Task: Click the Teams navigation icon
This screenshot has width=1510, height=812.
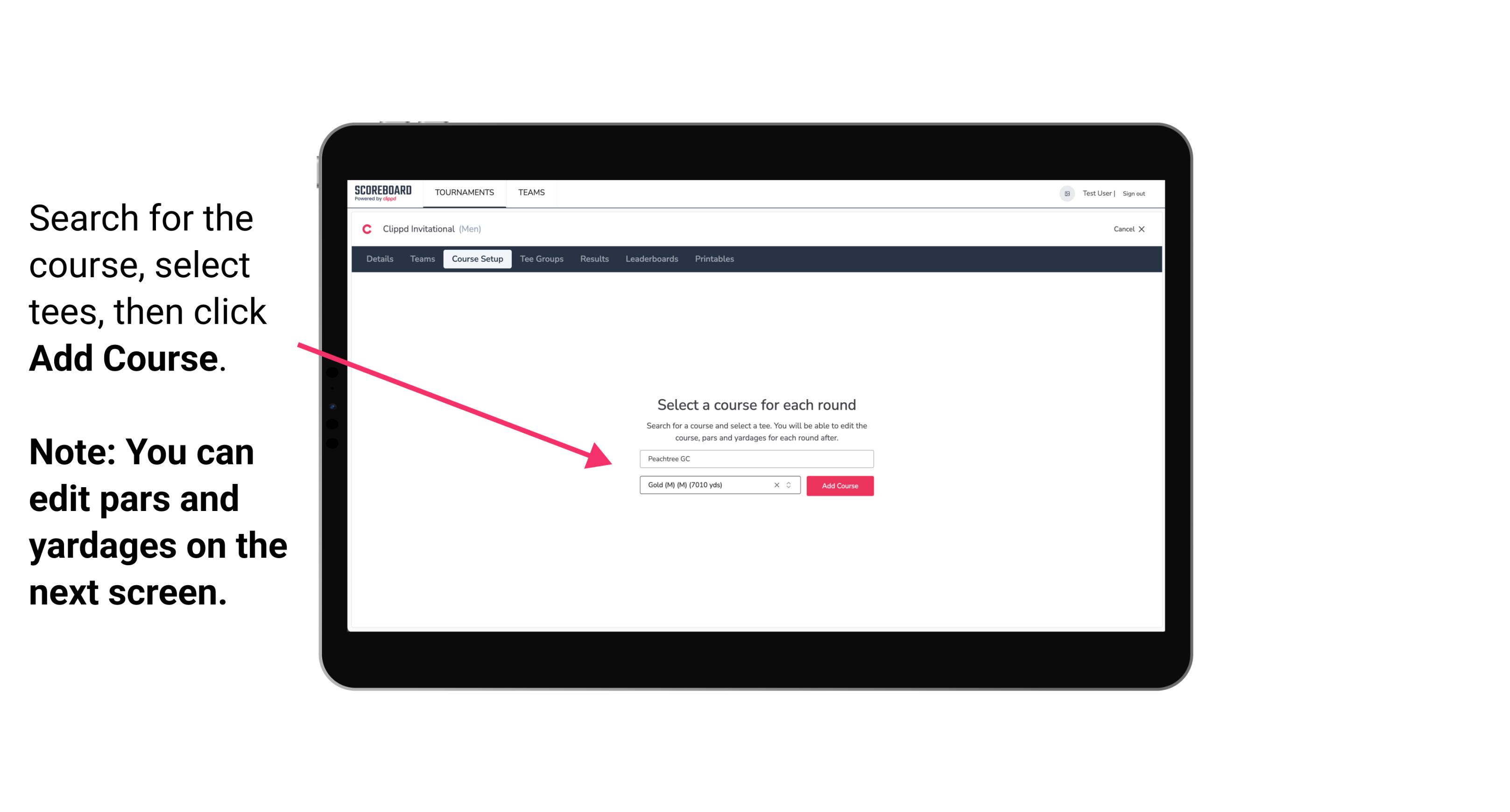Action: pyautogui.click(x=530, y=192)
